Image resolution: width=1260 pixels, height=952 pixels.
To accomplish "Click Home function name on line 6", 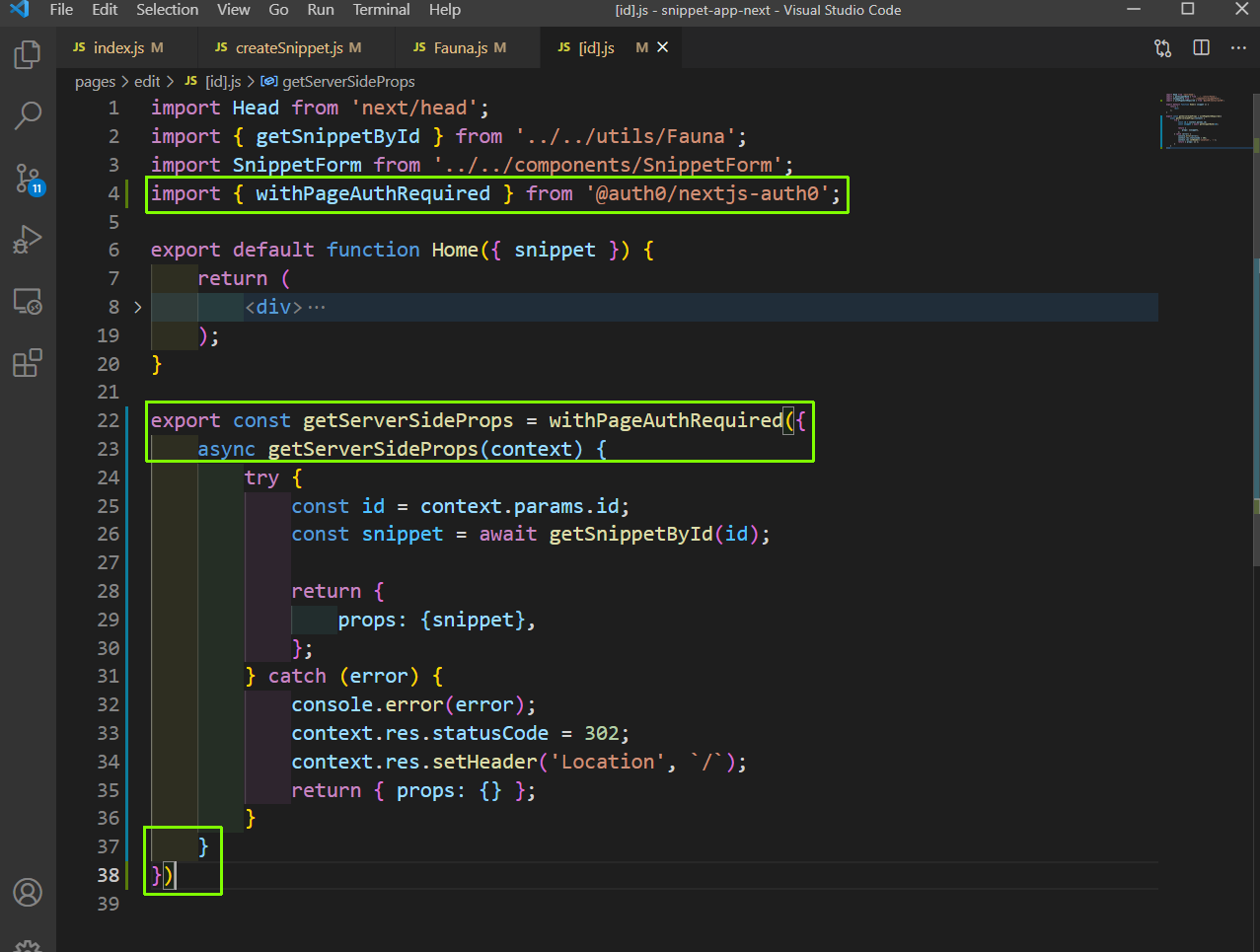I will coord(455,250).
